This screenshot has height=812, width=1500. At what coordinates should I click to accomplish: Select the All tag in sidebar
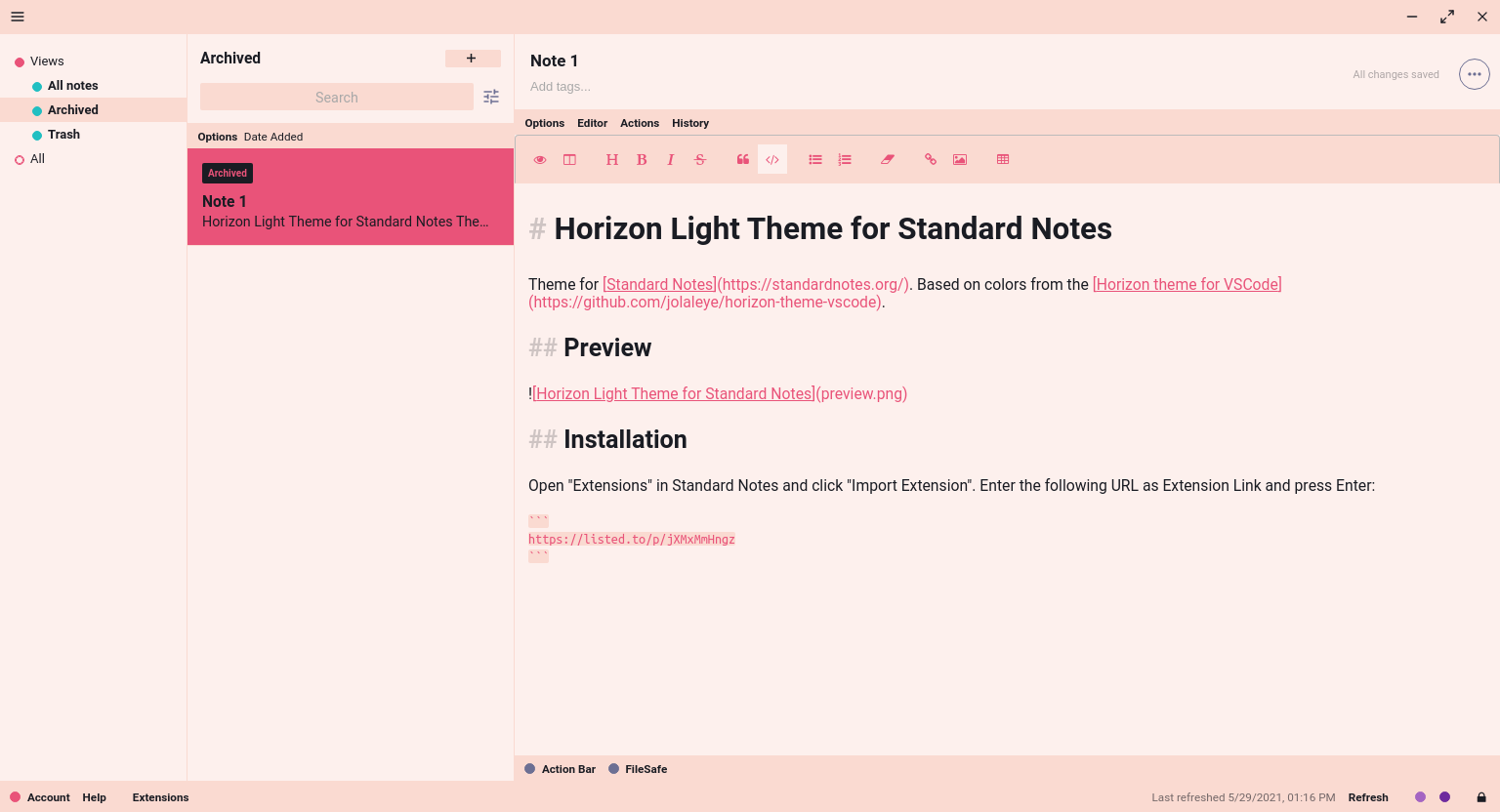37,159
